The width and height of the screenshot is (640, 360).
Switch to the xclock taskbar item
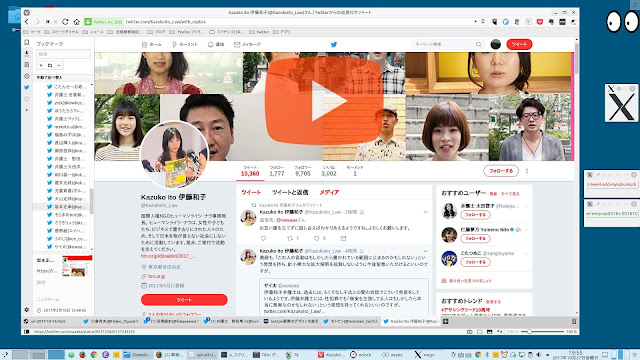(361, 355)
